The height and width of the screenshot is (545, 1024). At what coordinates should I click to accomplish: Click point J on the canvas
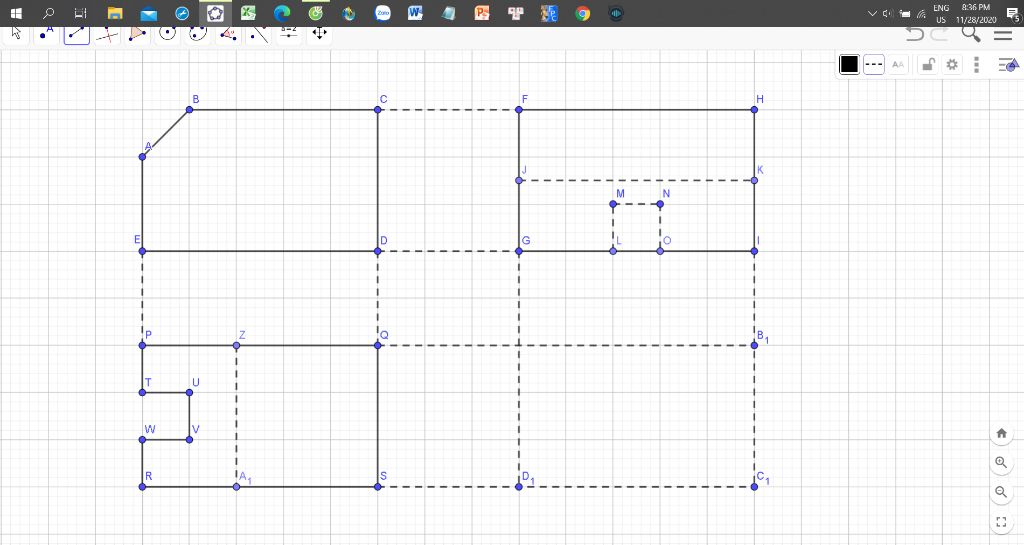519,180
